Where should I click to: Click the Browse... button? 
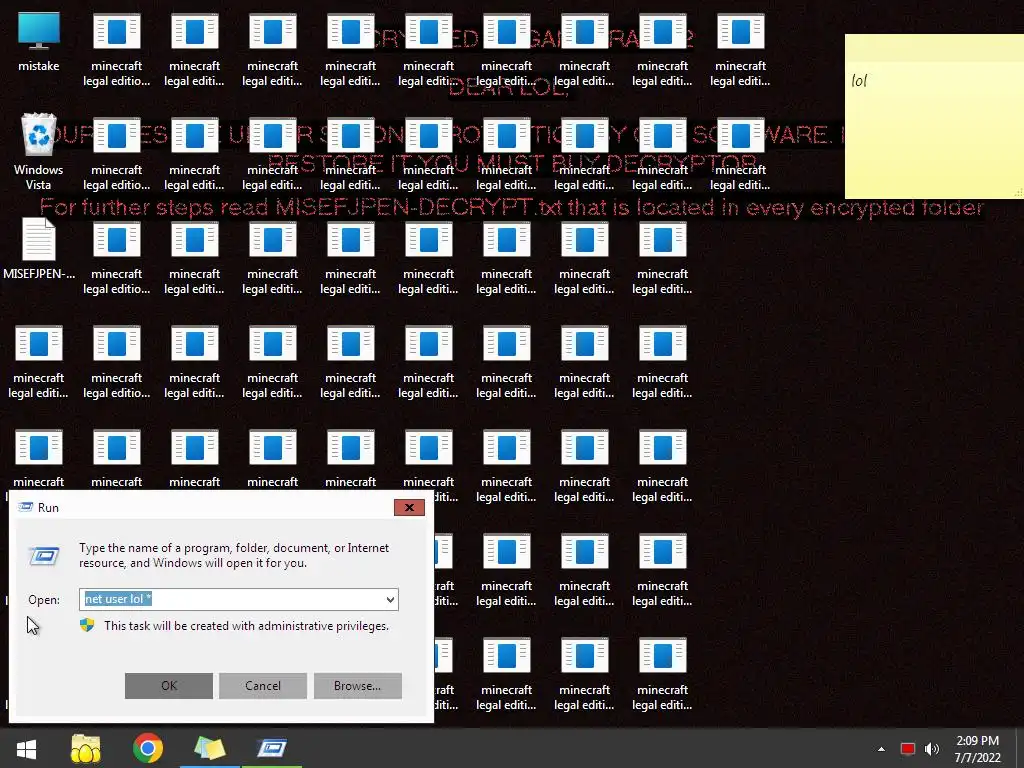coord(357,686)
